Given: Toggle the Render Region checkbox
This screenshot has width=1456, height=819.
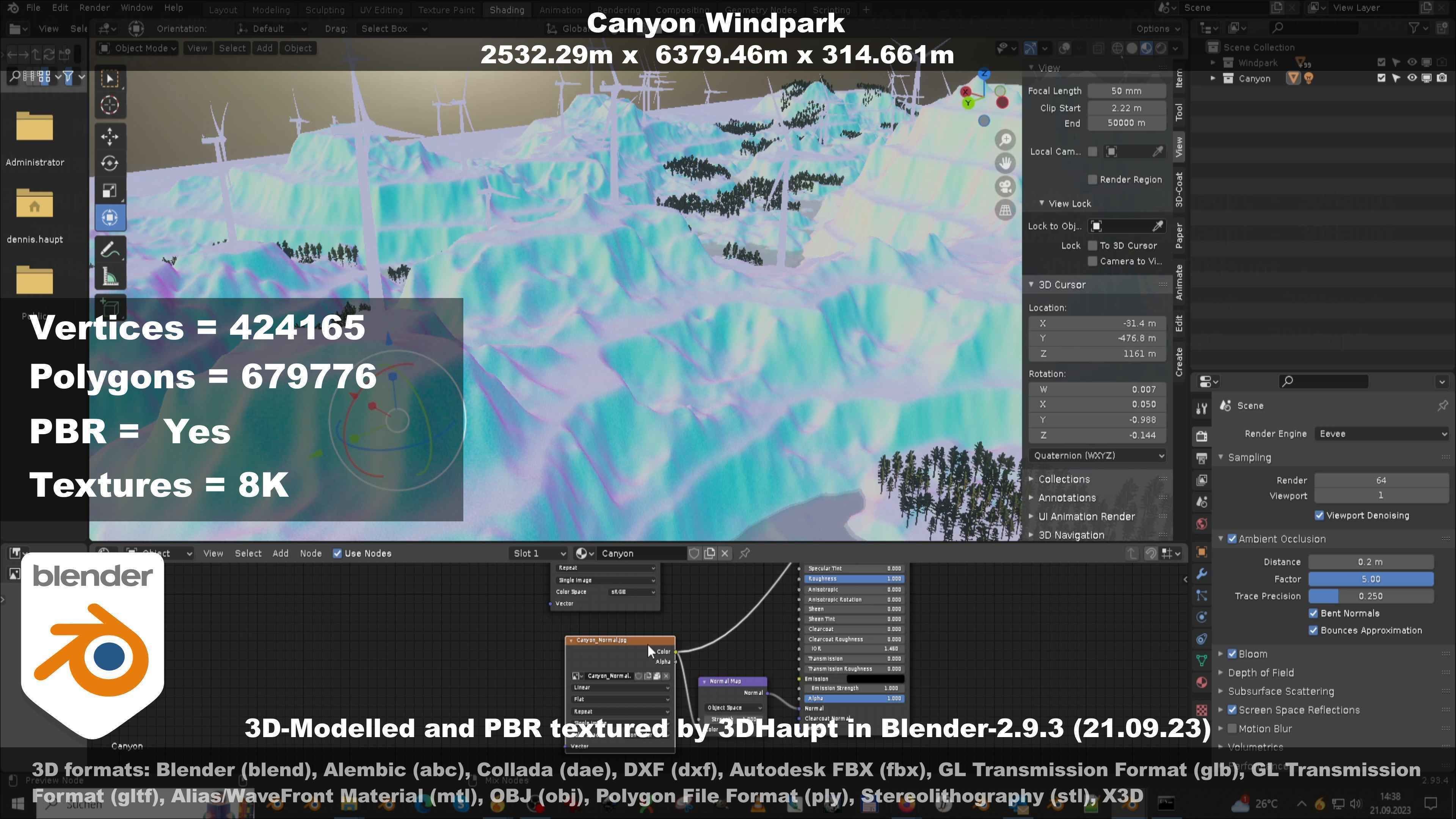Looking at the screenshot, I should coord(1092,180).
